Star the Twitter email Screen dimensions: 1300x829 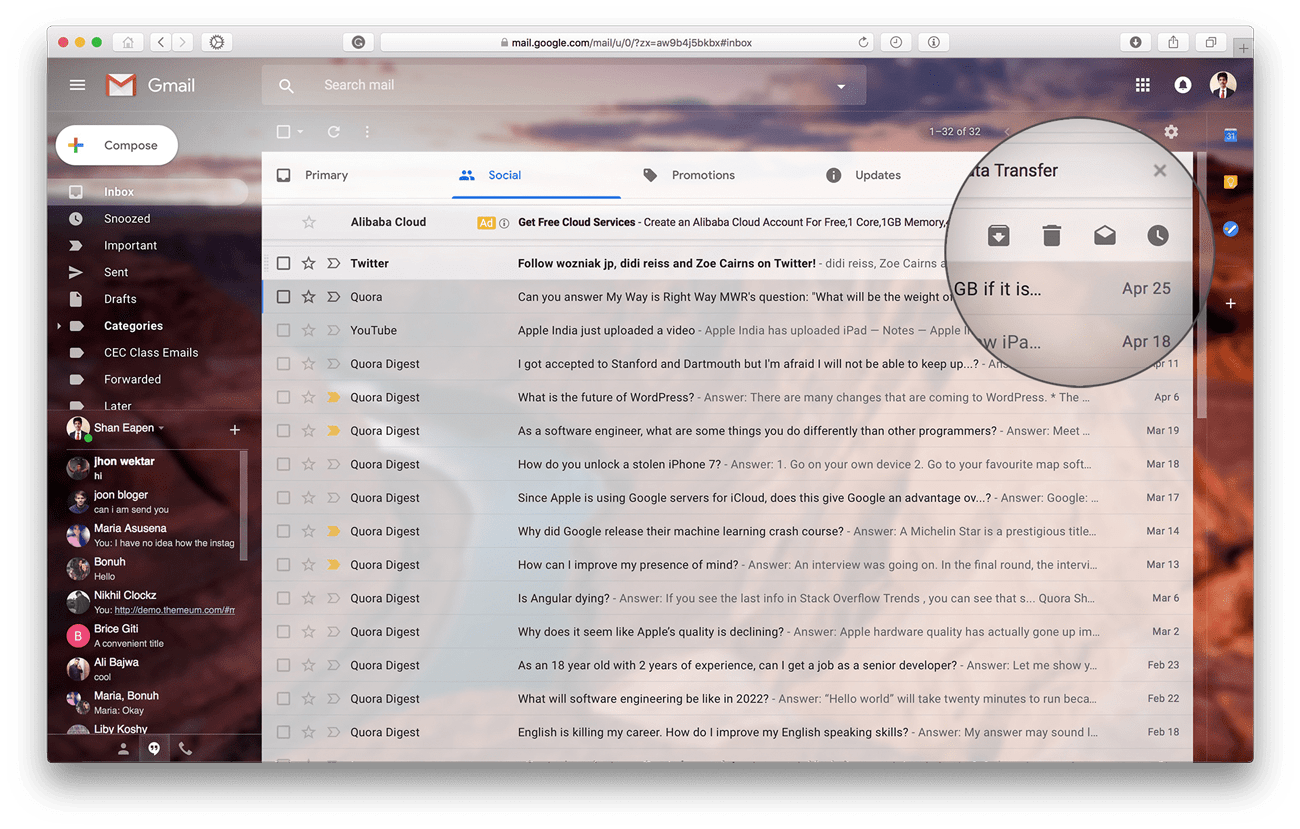[x=309, y=263]
